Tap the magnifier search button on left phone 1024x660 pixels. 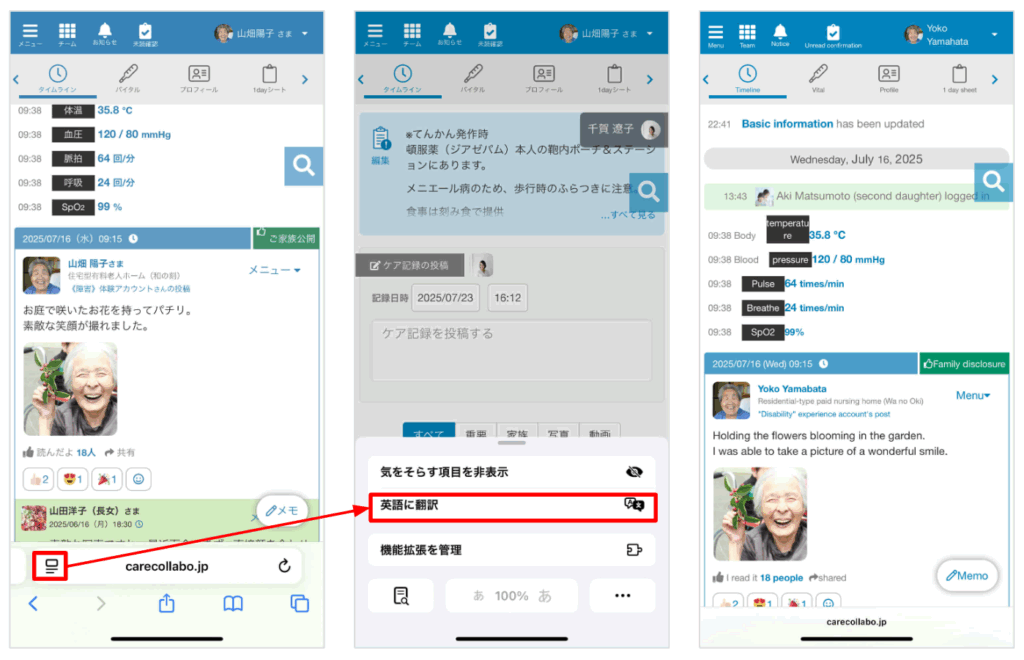click(x=304, y=166)
